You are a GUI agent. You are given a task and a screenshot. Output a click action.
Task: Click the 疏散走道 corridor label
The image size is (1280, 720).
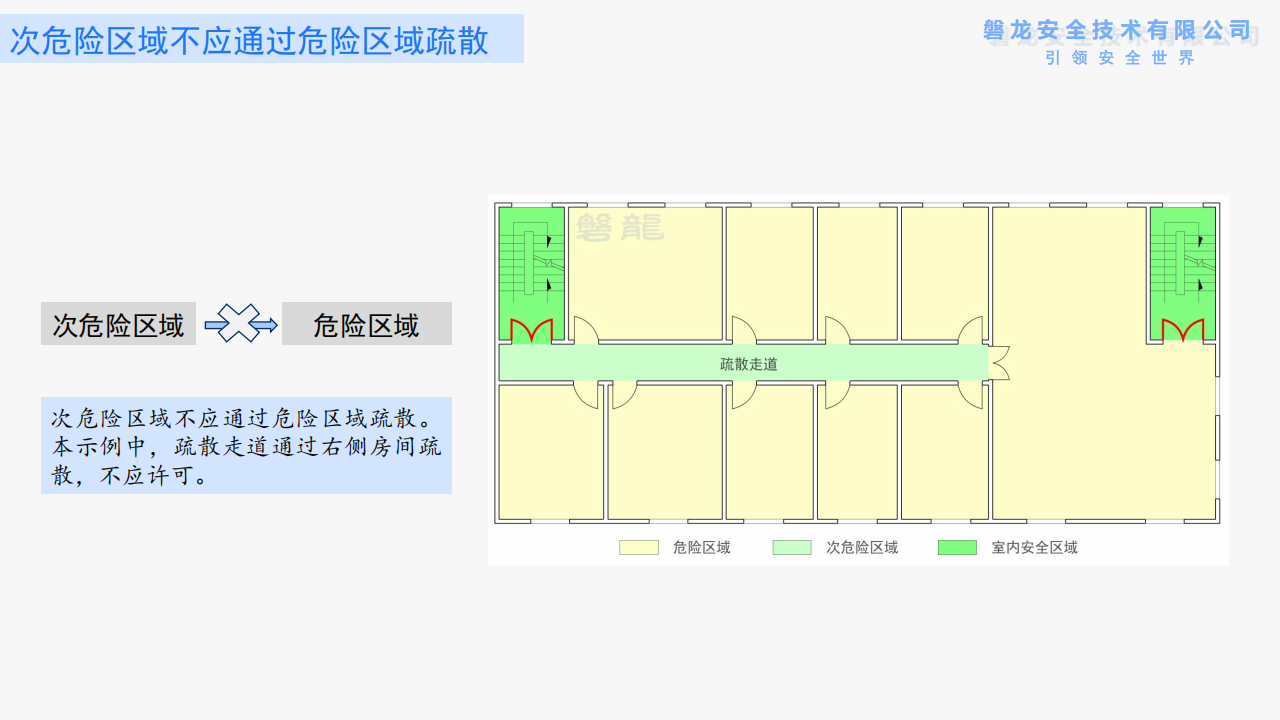pyautogui.click(x=748, y=364)
